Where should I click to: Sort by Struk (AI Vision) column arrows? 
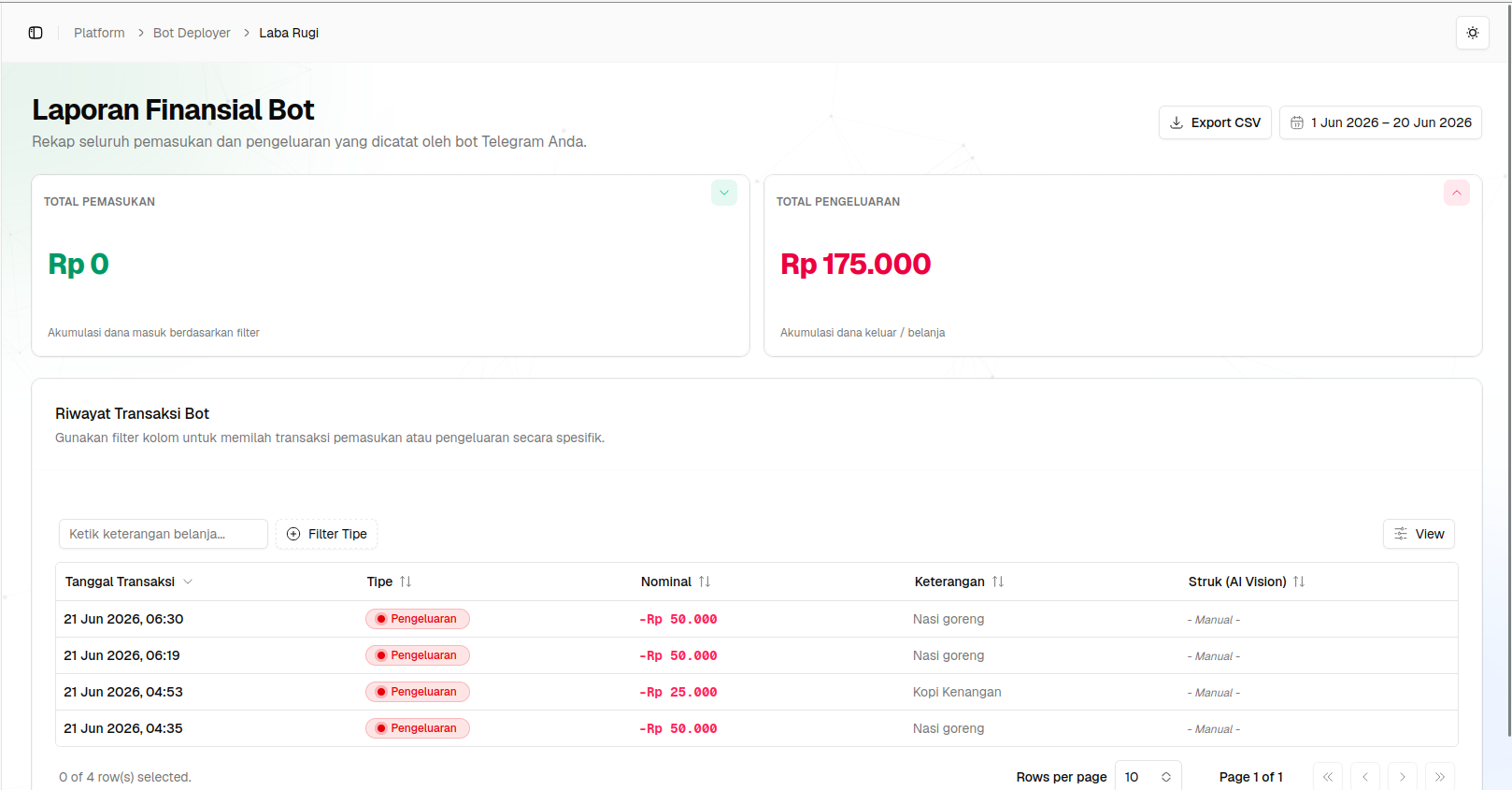(1299, 582)
